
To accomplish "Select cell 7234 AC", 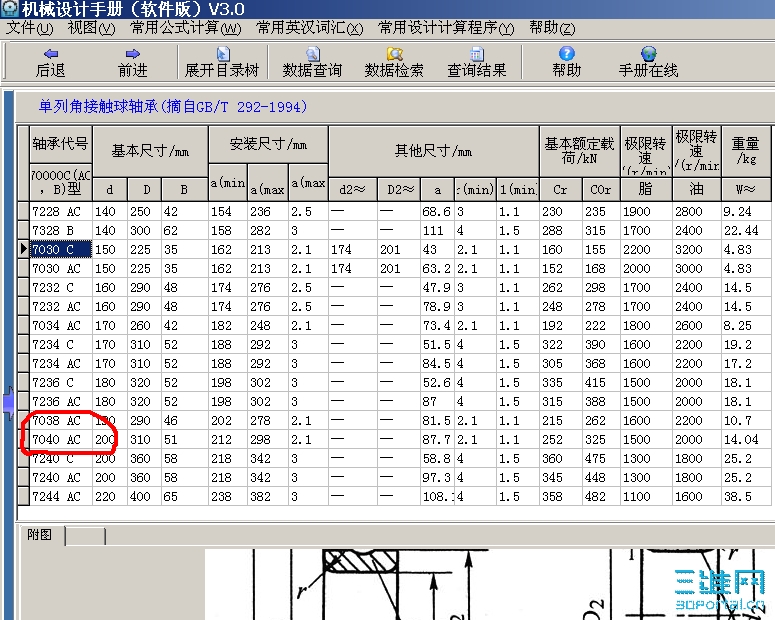I will click(x=61, y=363).
